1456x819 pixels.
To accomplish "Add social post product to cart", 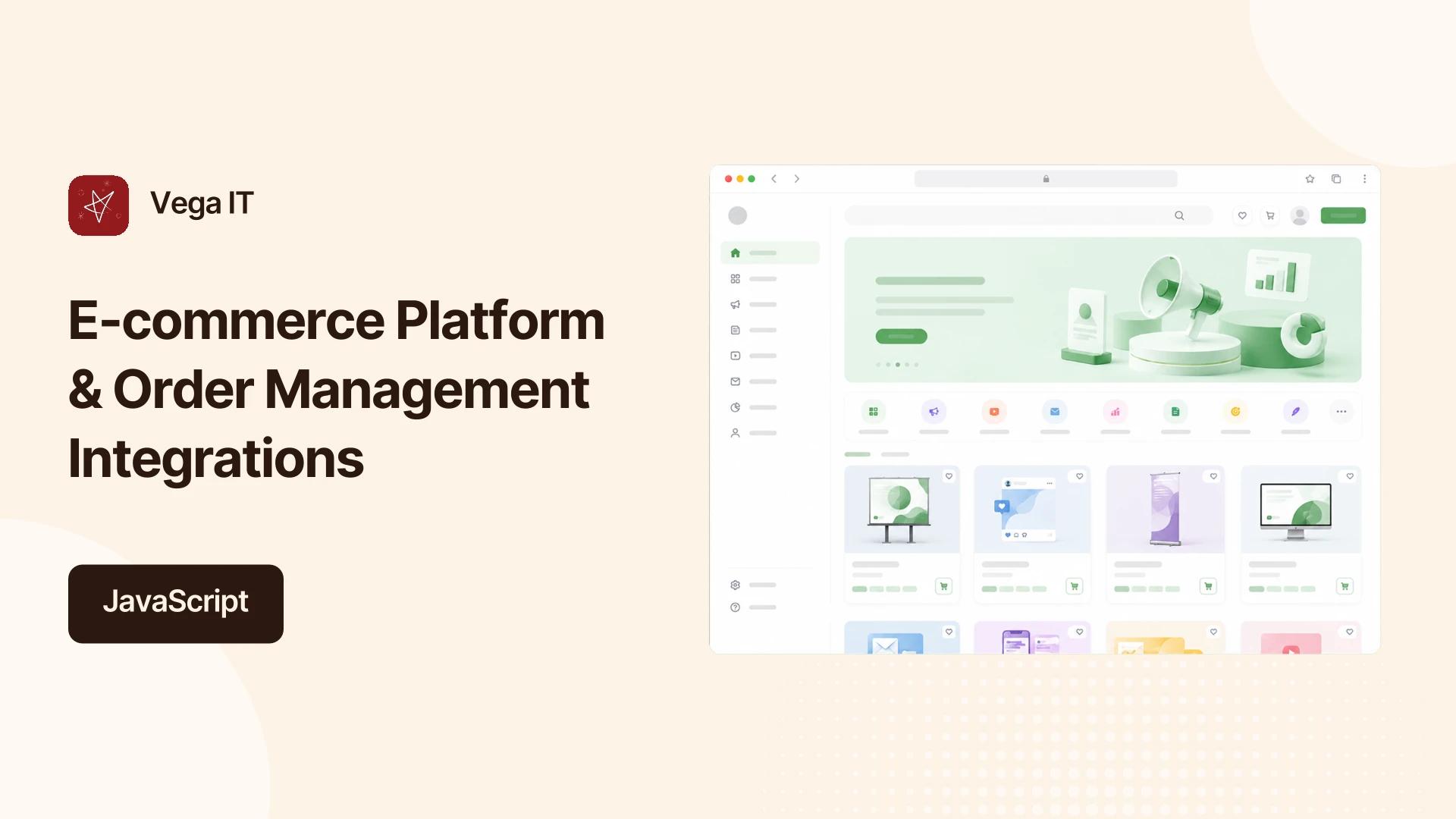I will point(1075,586).
